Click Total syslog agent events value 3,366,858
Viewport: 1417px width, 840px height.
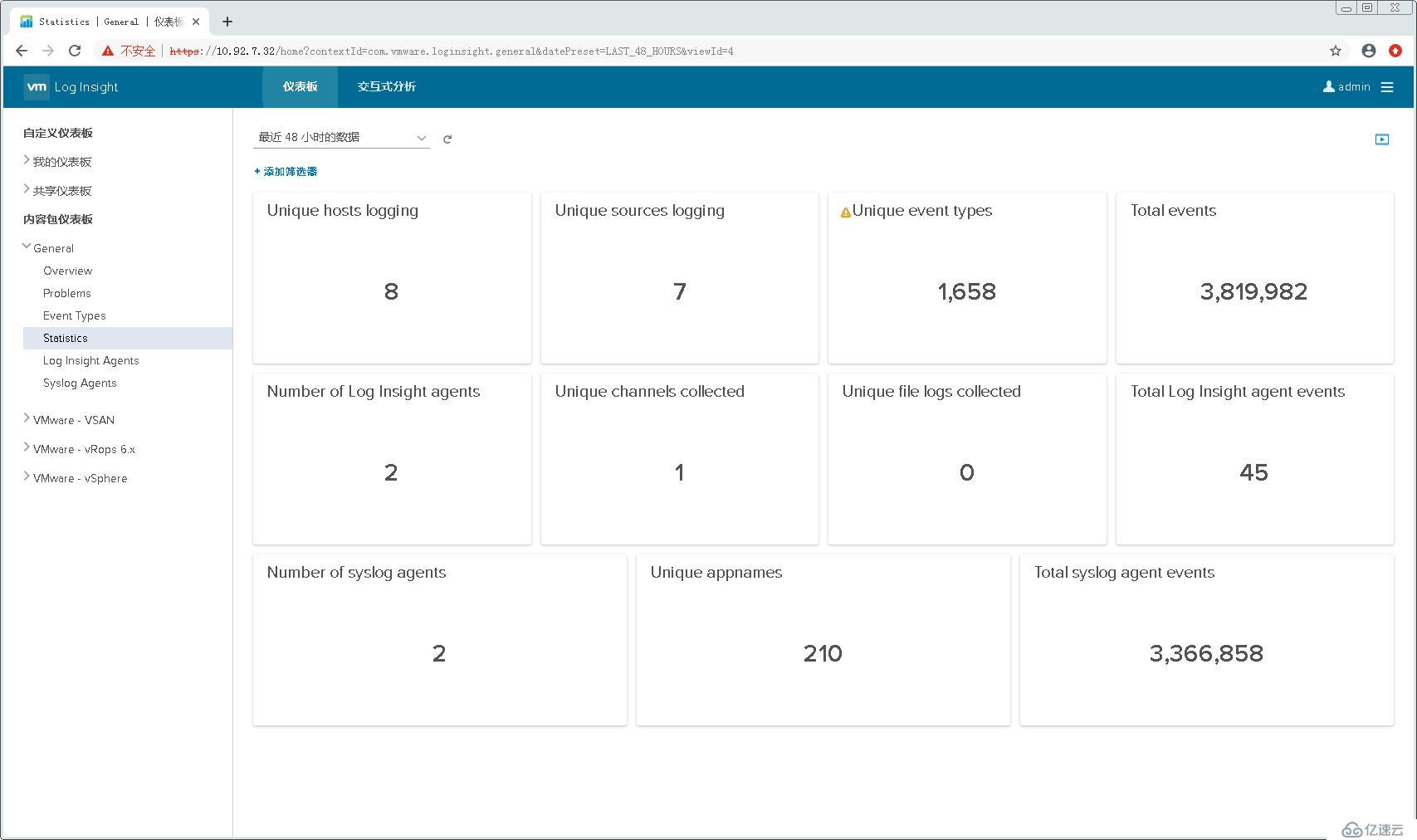pyautogui.click(x=1206, y=653)
